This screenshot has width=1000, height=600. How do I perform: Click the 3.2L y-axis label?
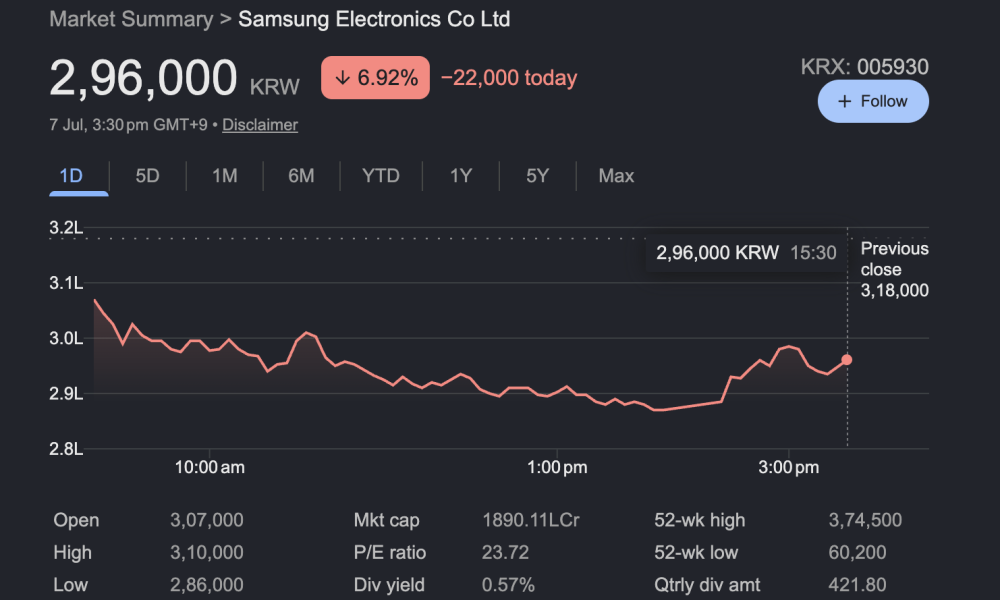pyautogui.click(x=66, y=228)
